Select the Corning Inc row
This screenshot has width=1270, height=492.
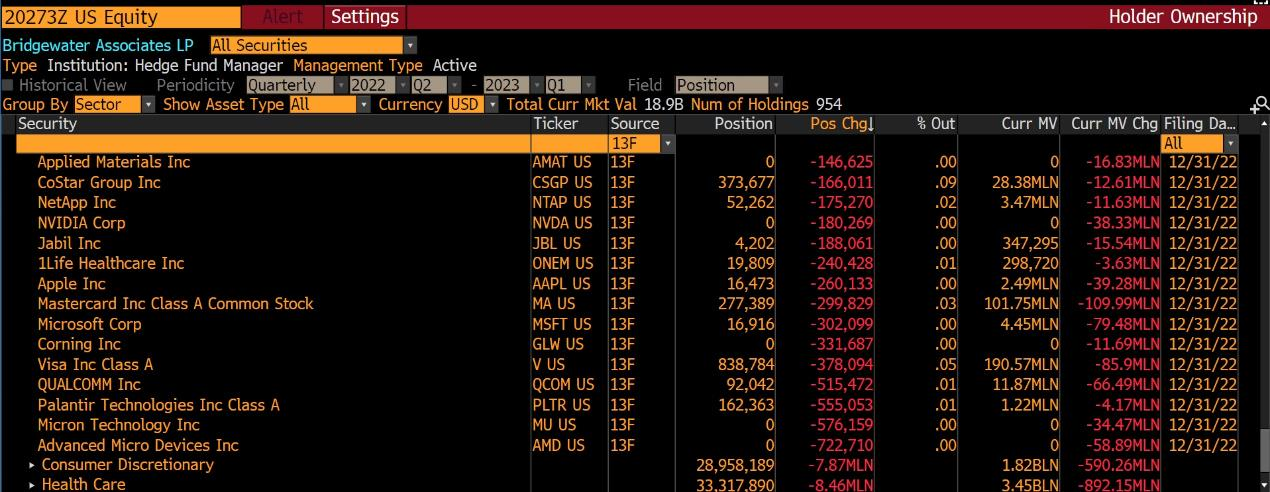click(628, 344)
